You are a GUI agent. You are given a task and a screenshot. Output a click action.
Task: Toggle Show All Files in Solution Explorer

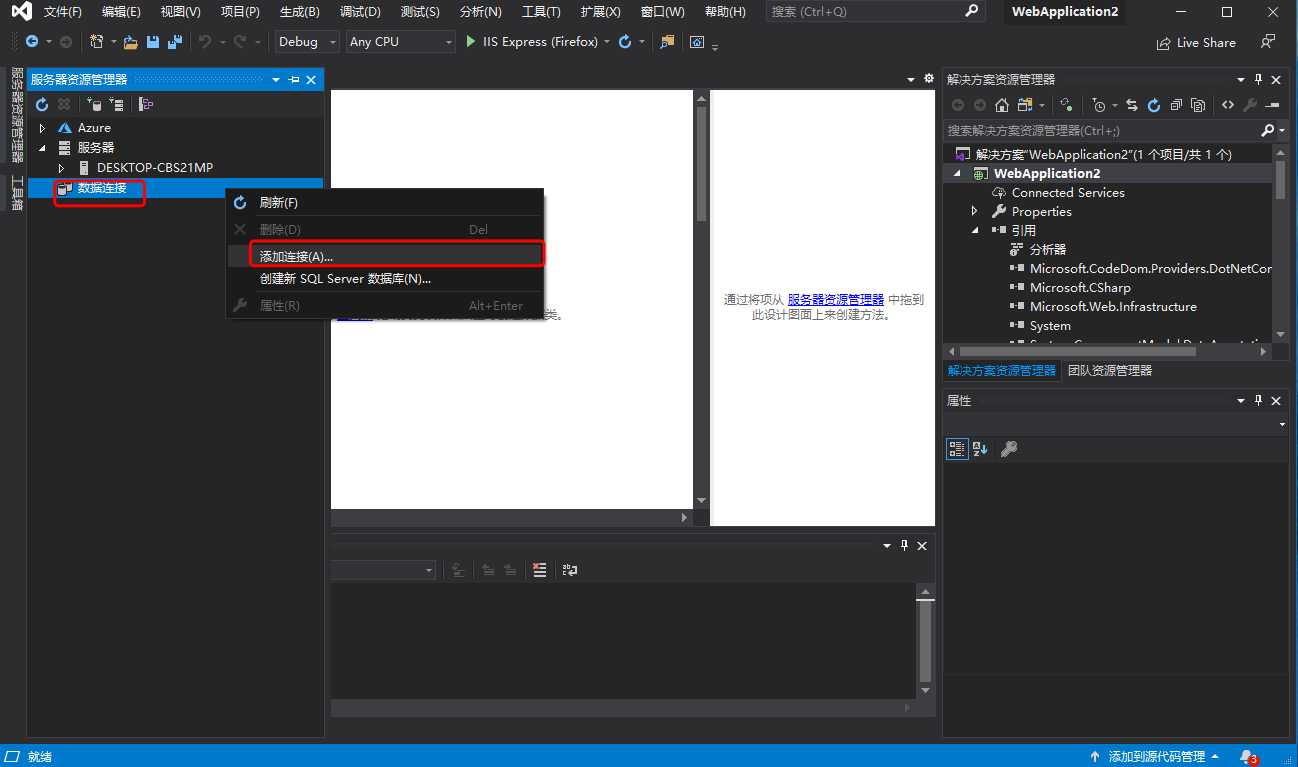[1198, 105]
